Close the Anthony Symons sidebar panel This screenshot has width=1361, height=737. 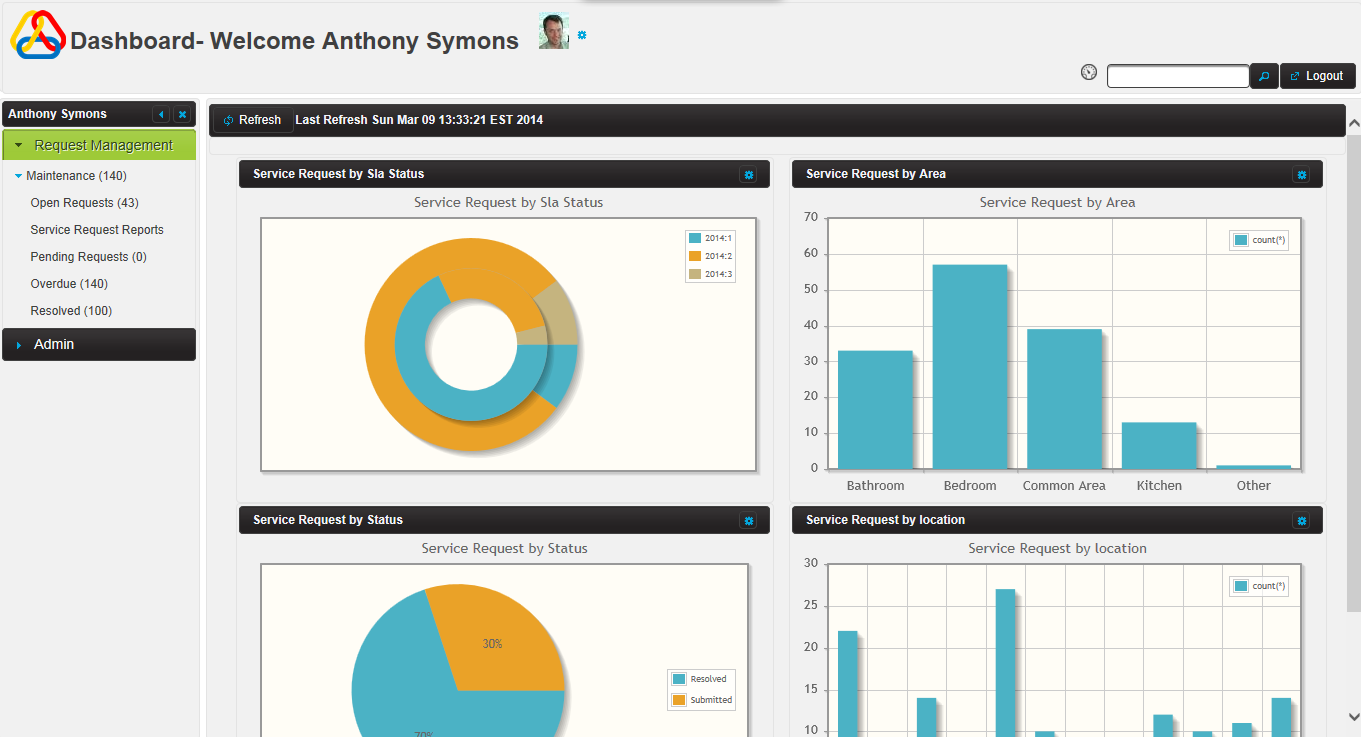(x=182, y=115)
